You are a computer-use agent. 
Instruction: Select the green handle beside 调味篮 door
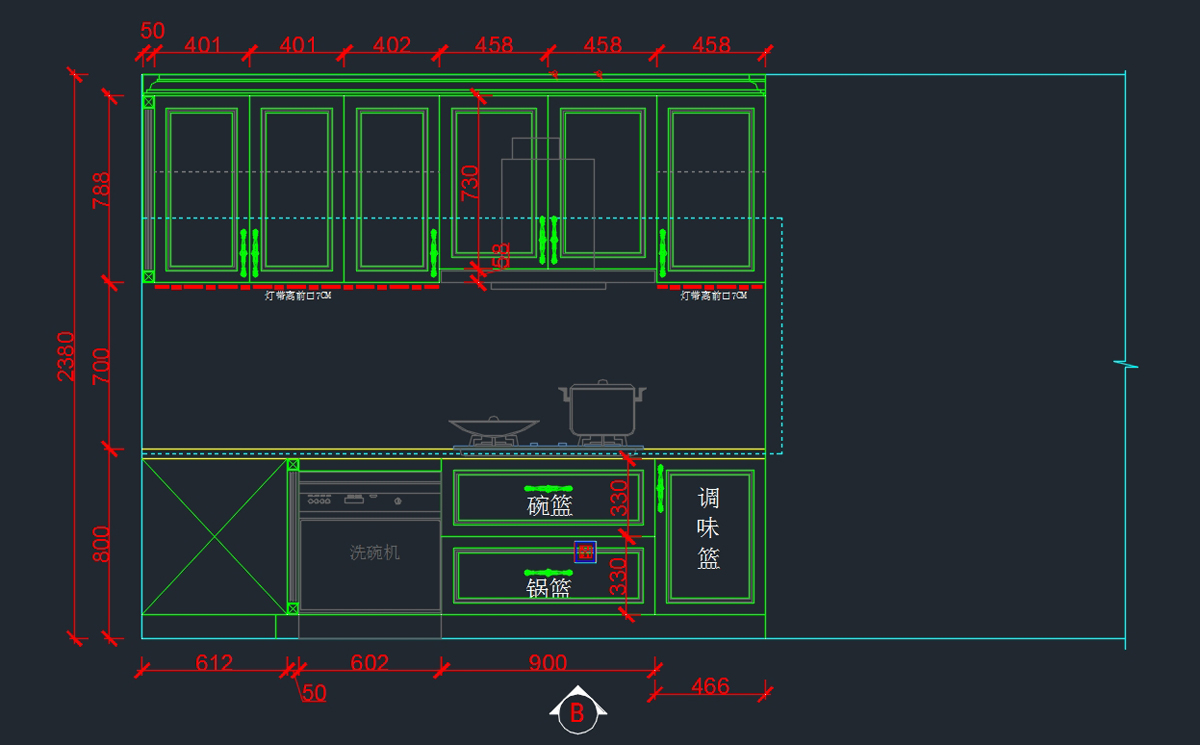pyautogui.click(x=660, y=487)
